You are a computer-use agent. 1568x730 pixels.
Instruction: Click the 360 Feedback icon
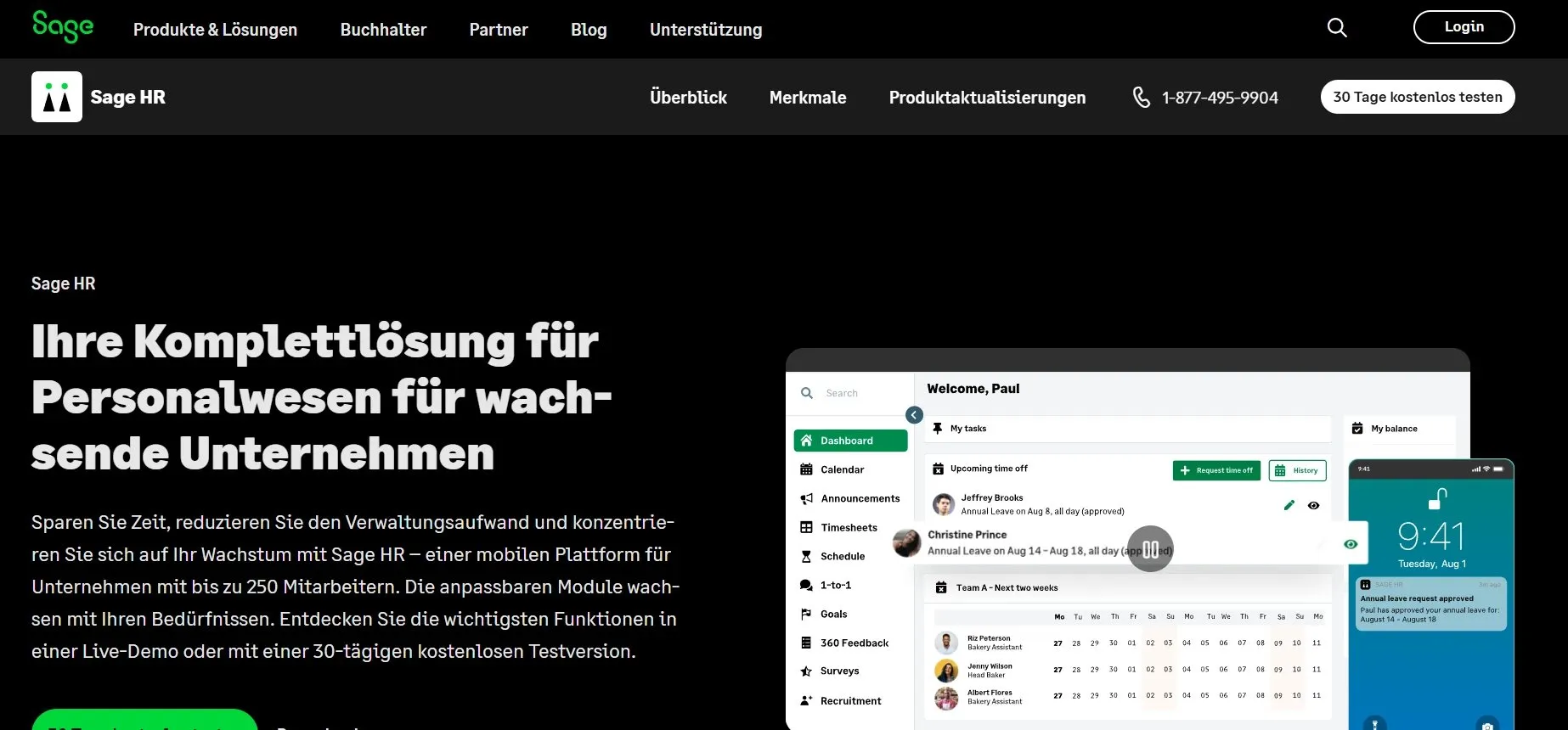click(807, 643)
